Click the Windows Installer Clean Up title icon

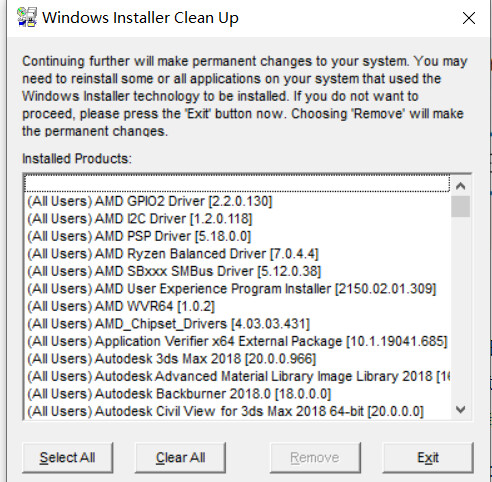coord(27,17)
